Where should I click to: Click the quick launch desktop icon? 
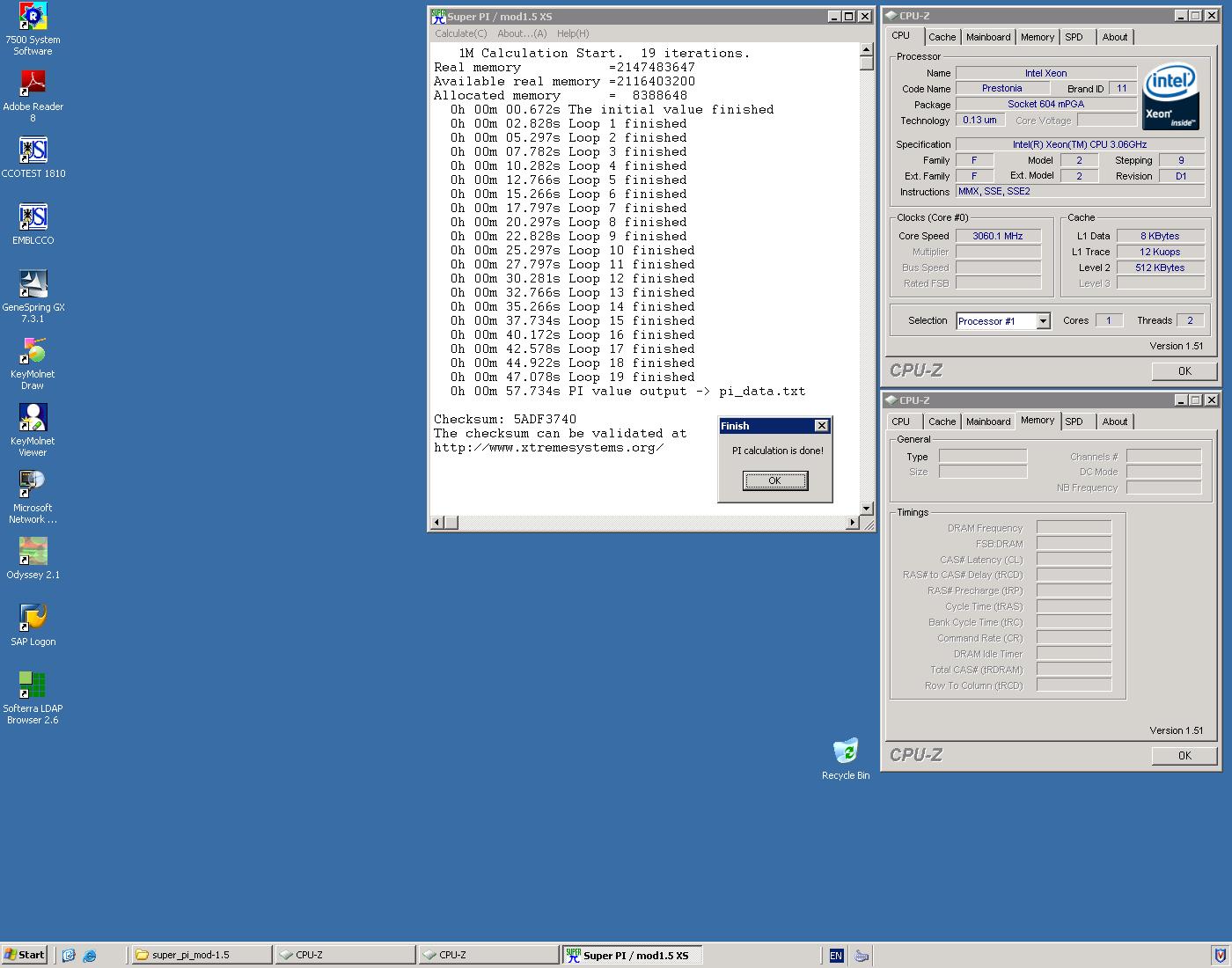click(69, 955)
